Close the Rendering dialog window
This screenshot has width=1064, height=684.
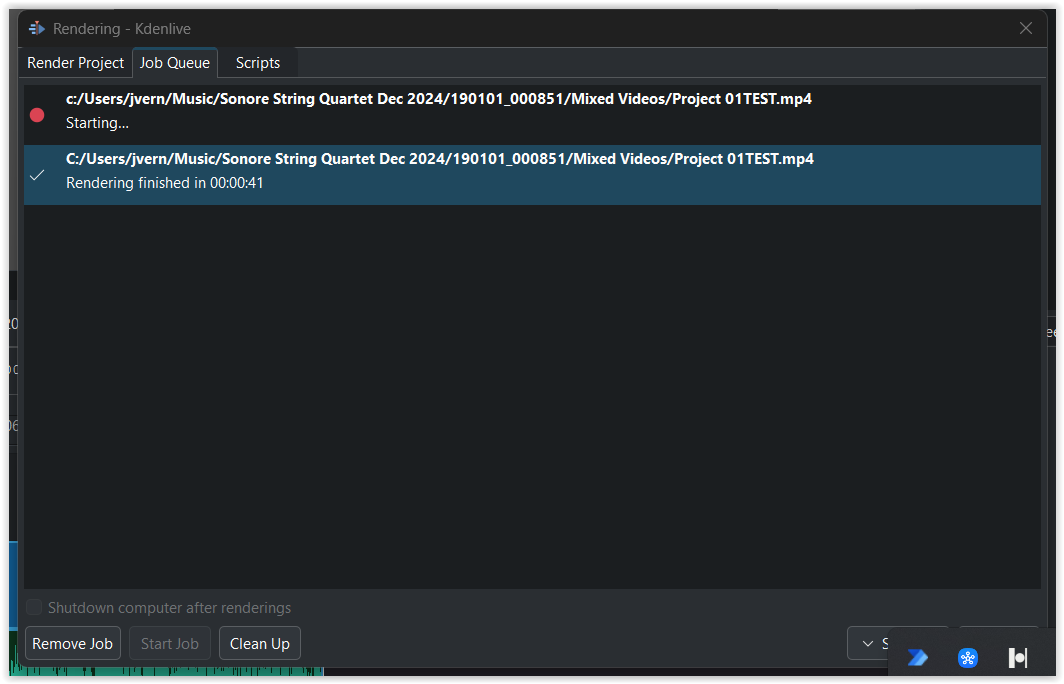(1025, 28)
